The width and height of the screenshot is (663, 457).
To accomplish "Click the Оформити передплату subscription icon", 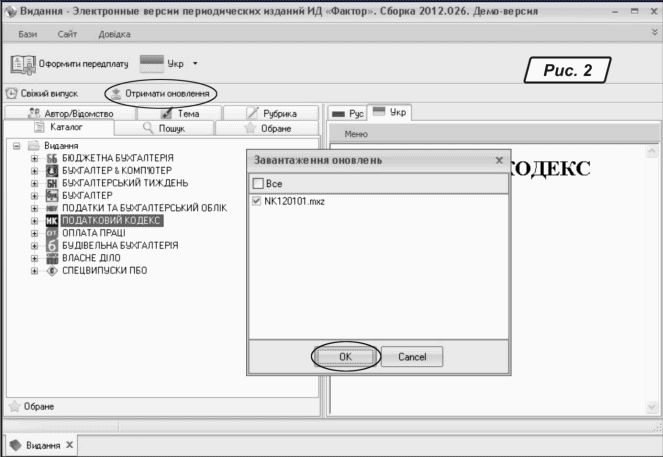I will pyautogui.click(x=22, y=64).
